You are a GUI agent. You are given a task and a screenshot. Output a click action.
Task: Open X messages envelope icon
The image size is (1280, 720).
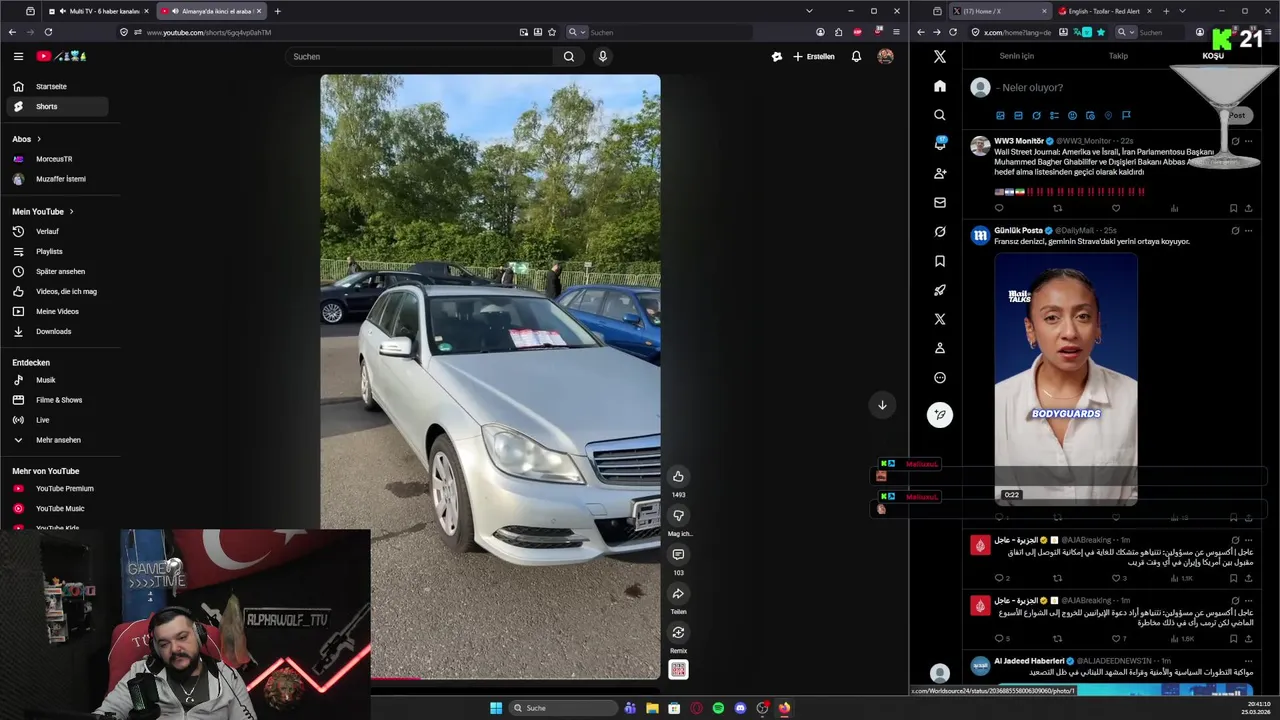[x=939, y=202]
